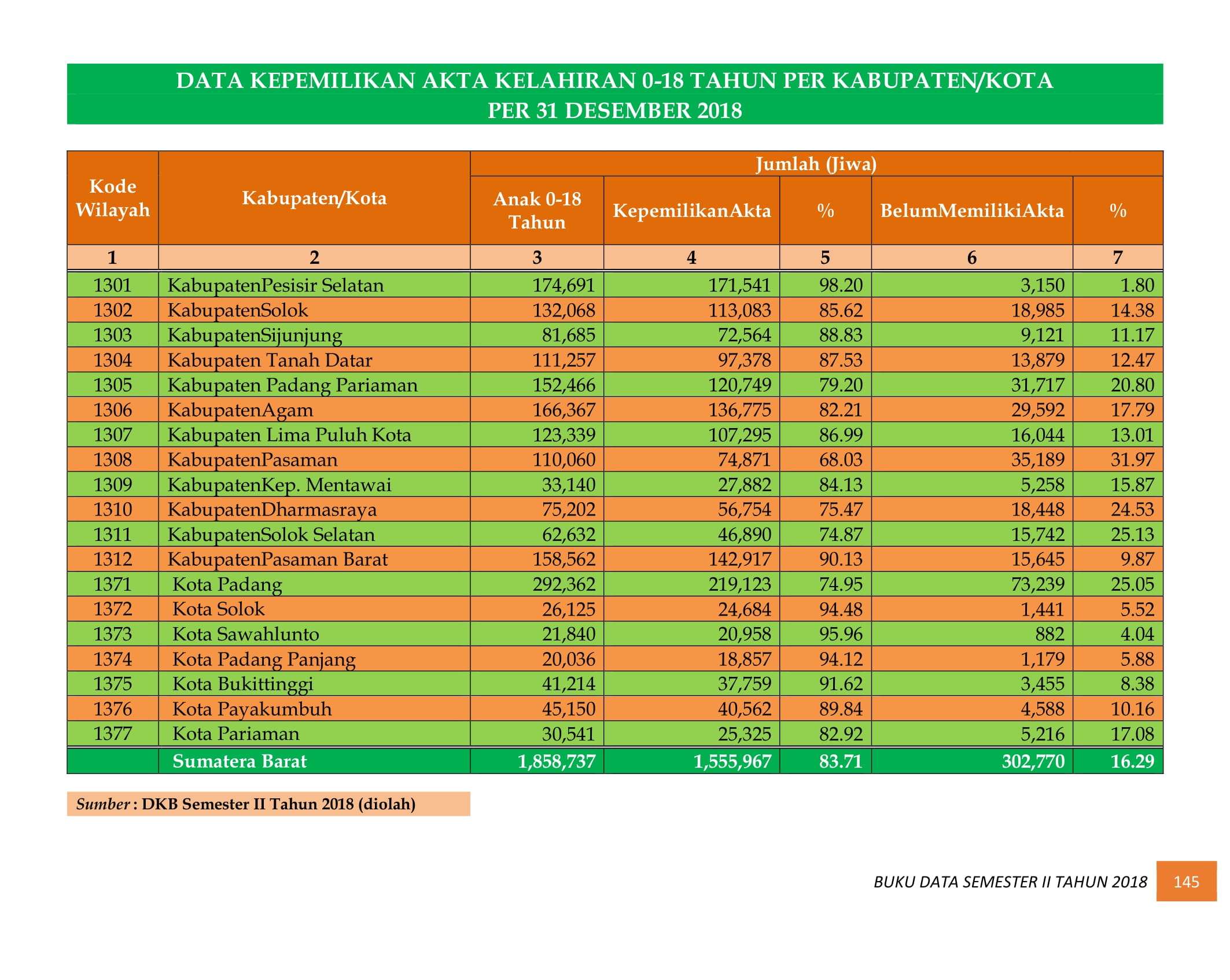
Task: Select the code cell '1301'
Action: (113, 285)
